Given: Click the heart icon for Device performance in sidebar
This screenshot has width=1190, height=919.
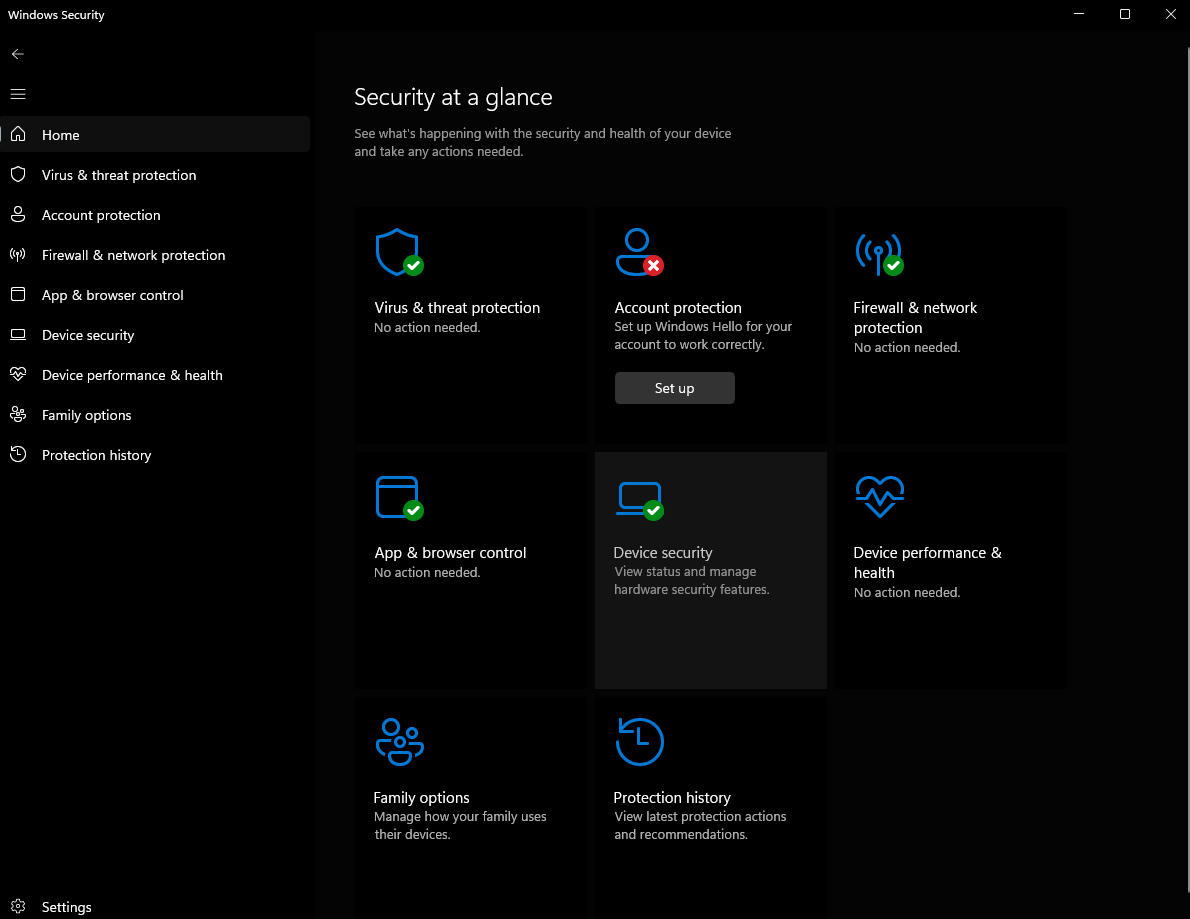Looking at the screenshot, I should (x=18, y=374).
